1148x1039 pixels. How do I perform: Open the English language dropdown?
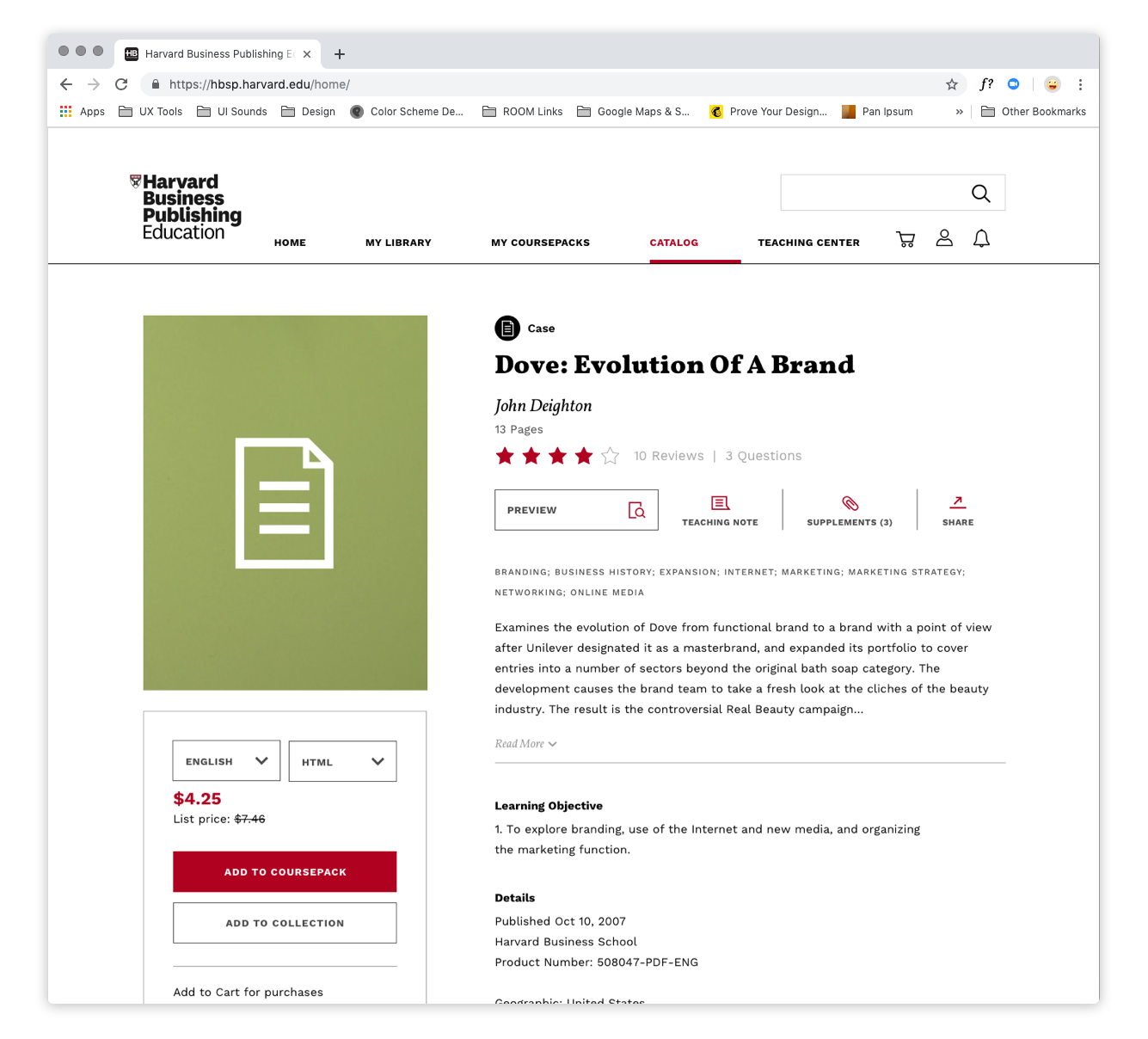click(x=226, y=761)
